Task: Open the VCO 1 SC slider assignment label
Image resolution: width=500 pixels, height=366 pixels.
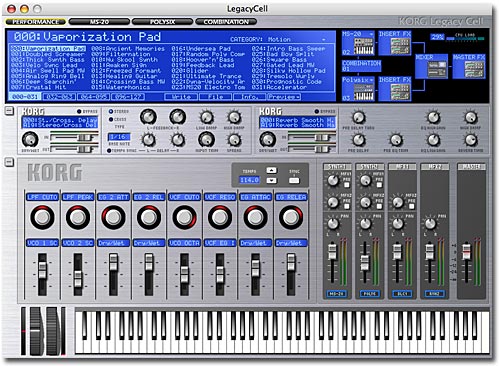Action: click(42, 243)
